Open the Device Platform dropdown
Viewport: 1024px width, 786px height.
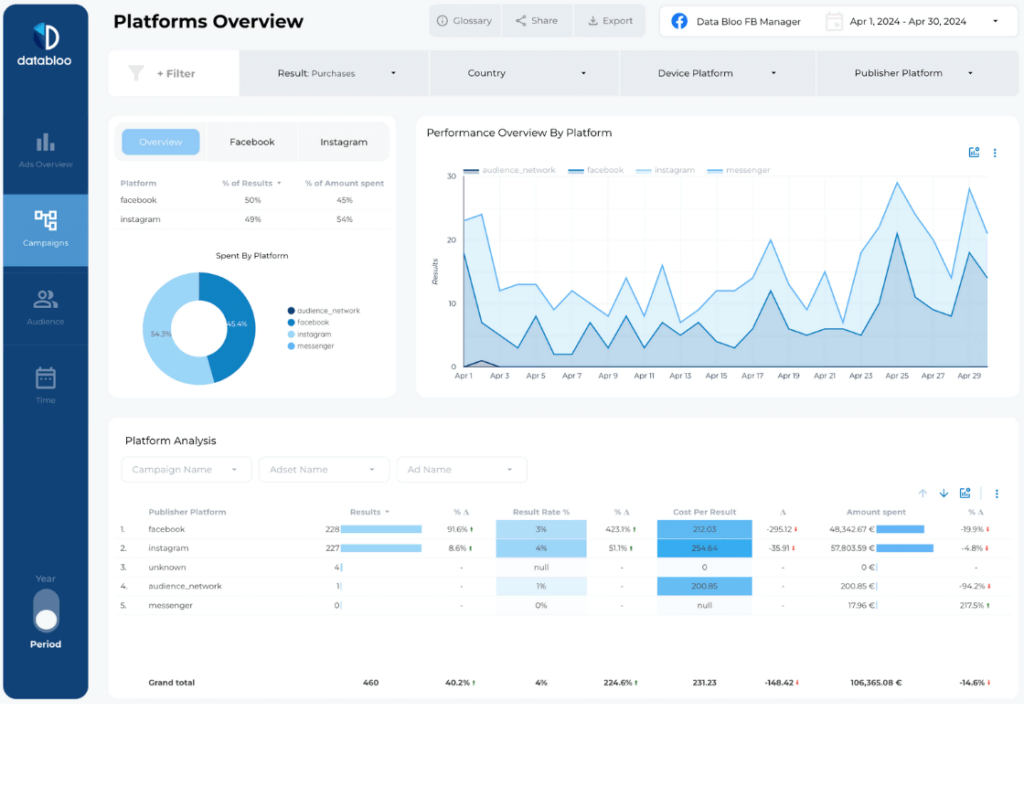coord(717,73)
